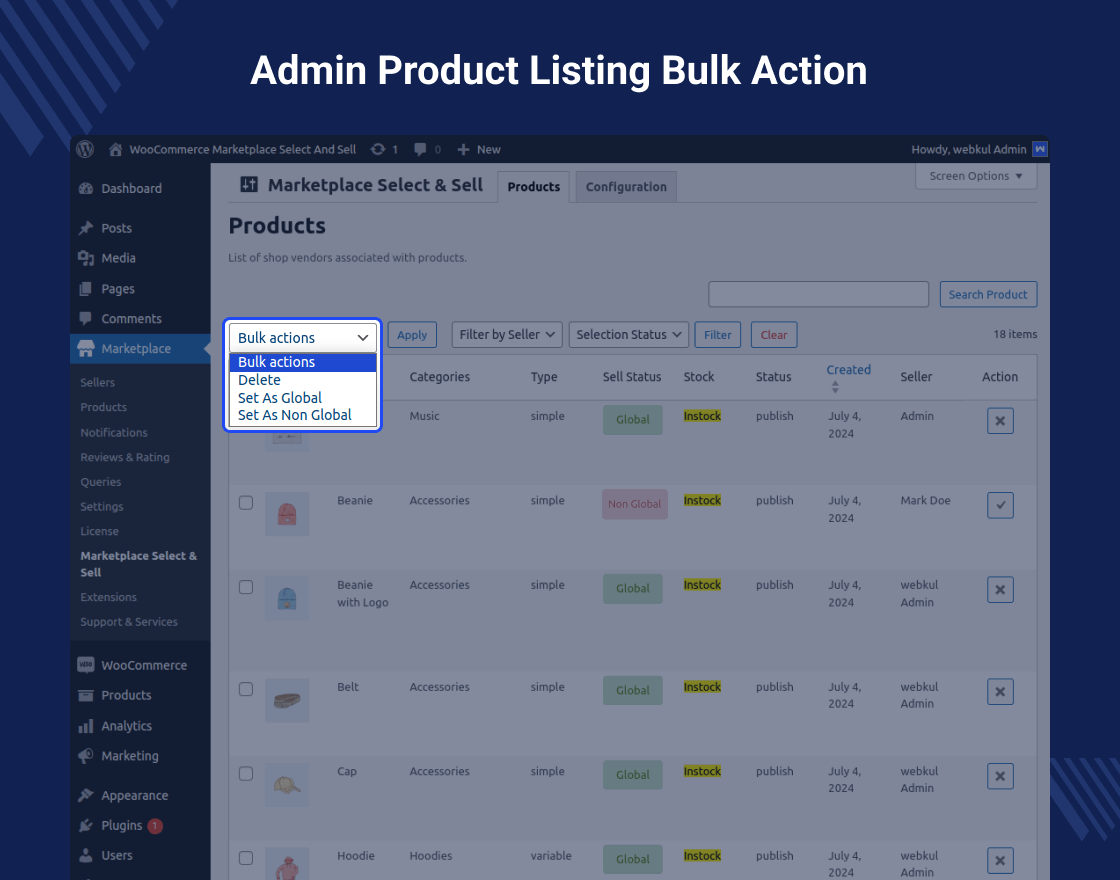The image size is (1120, 880).
Task: Switch to the Products tab
Action: 534,186
